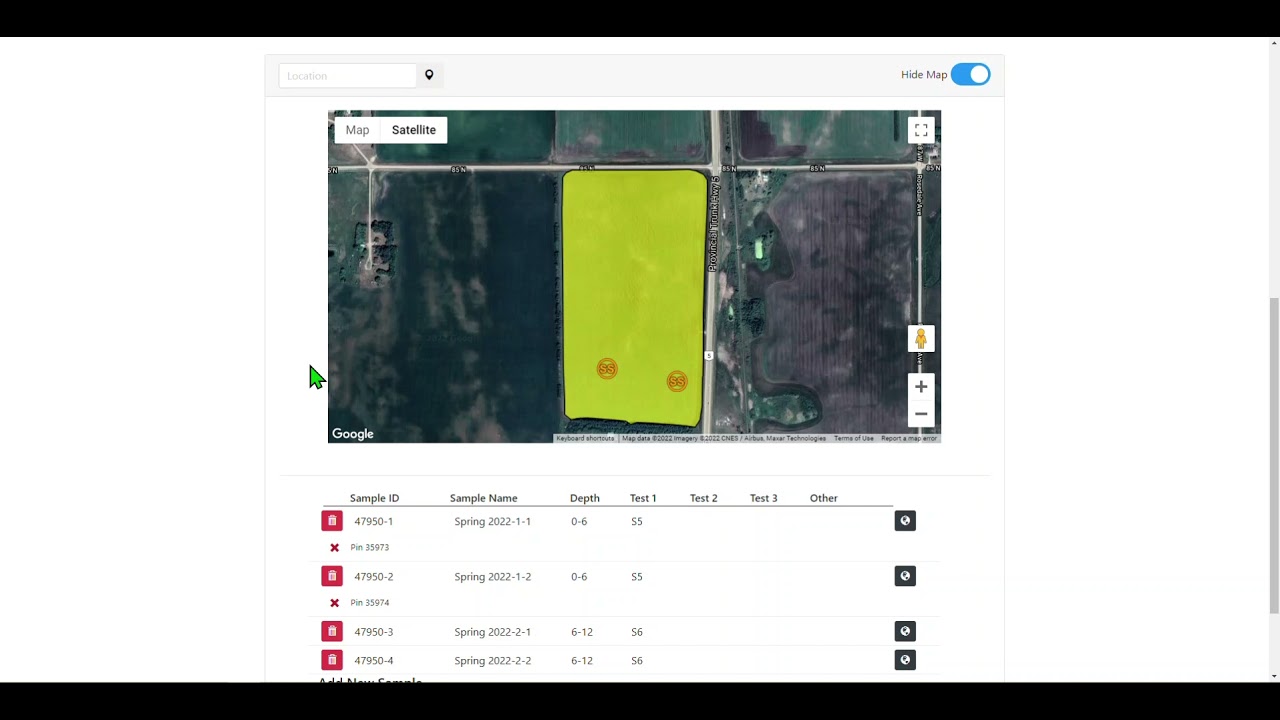The image size is (1280, 720).
Task: Click sample ID 47950-3 text
Action: pyautogui.click(x=373, y=632)
